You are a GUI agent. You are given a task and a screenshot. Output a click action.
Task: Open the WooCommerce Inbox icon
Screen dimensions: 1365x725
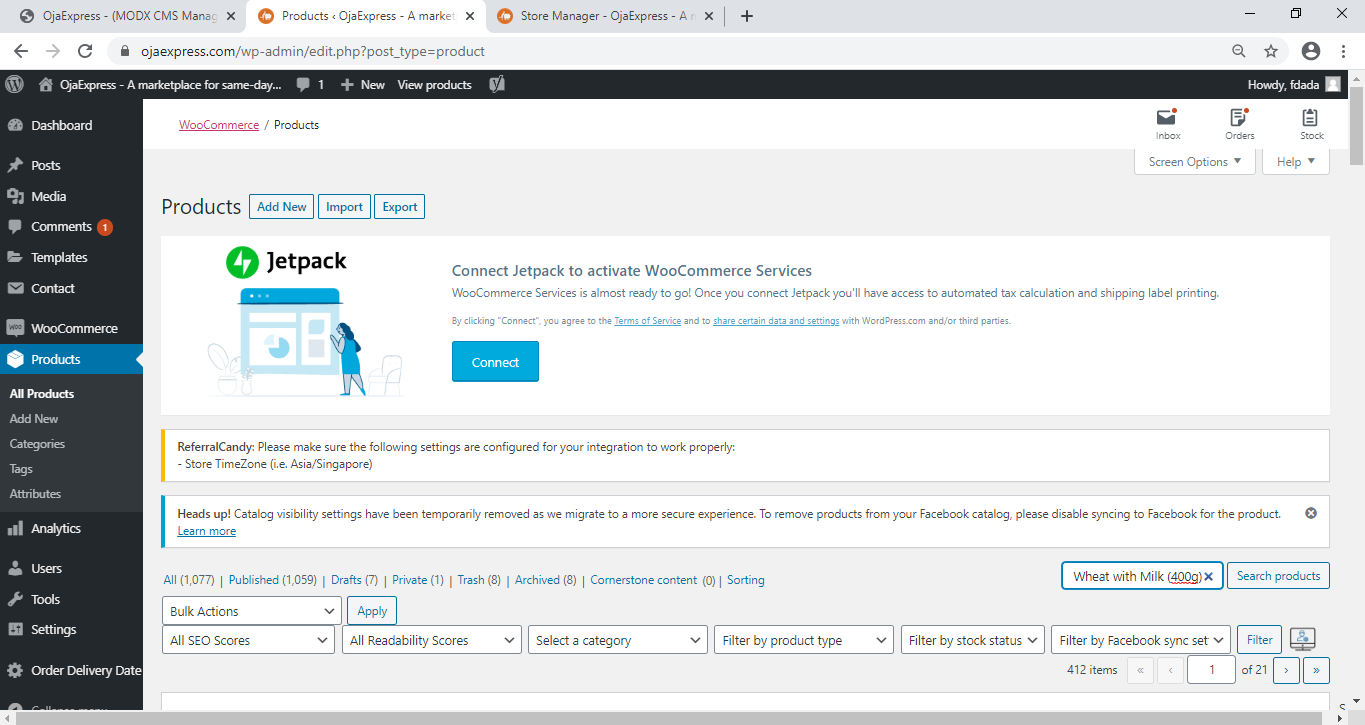coord(1167,124)
